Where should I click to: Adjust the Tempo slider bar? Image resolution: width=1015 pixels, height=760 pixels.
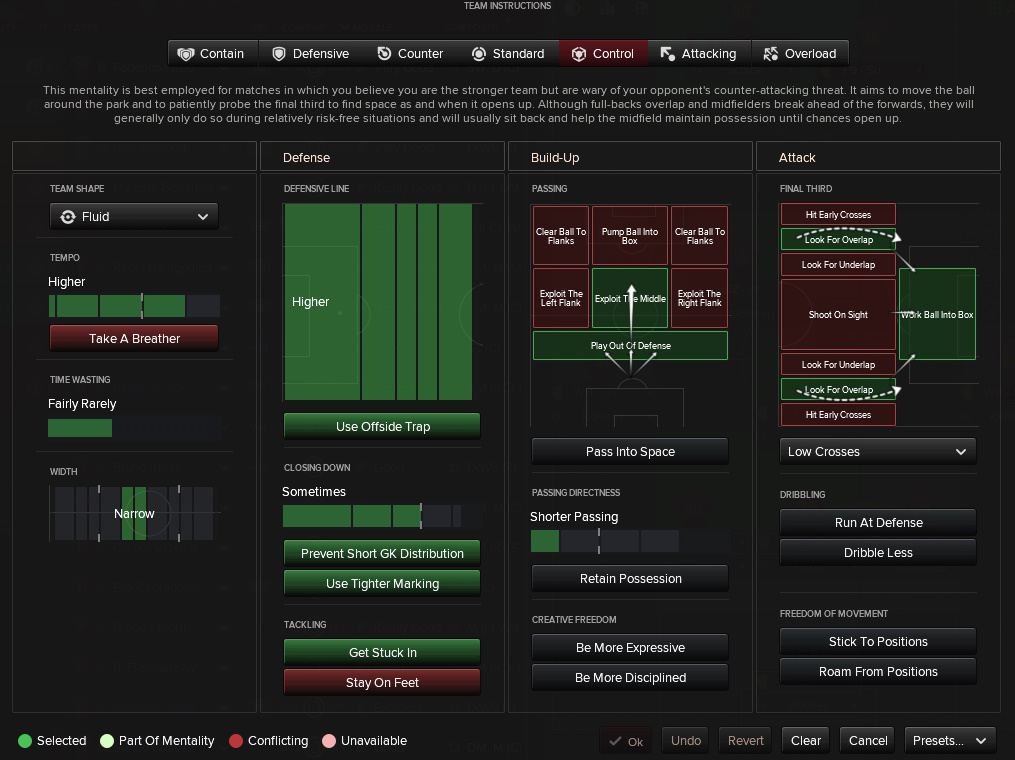[134, 306]
